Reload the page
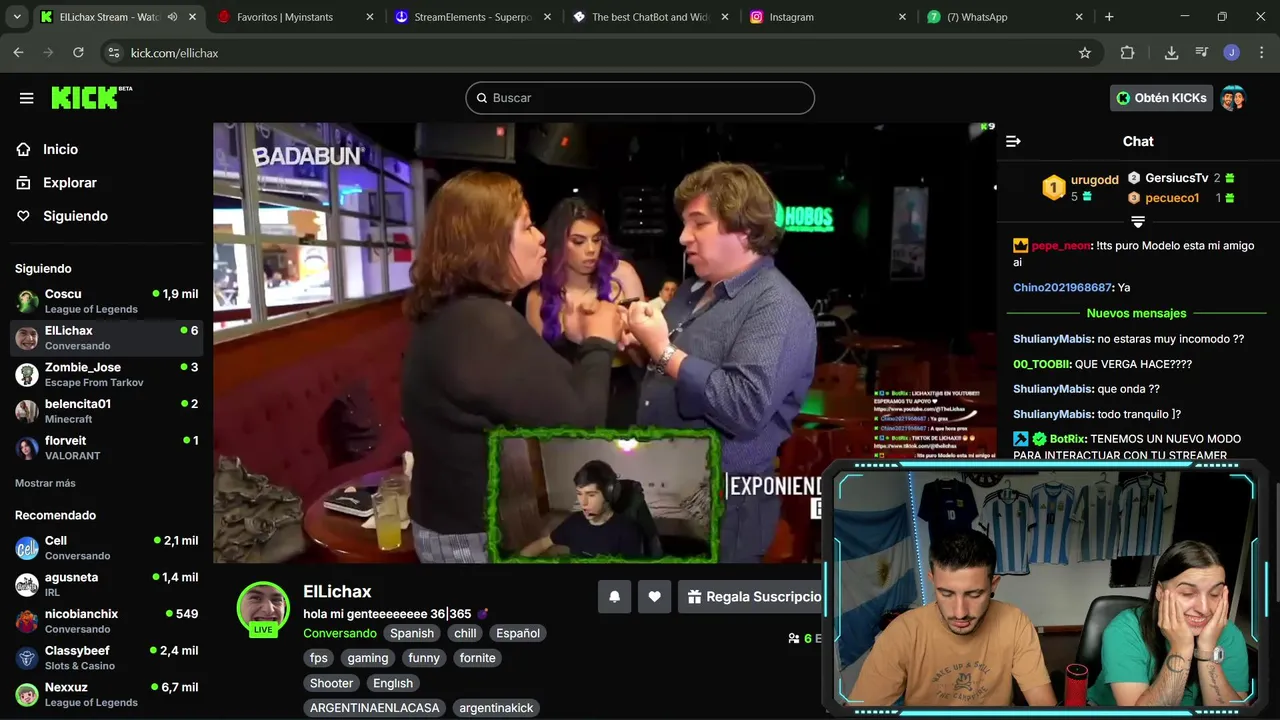 point(78,53)
